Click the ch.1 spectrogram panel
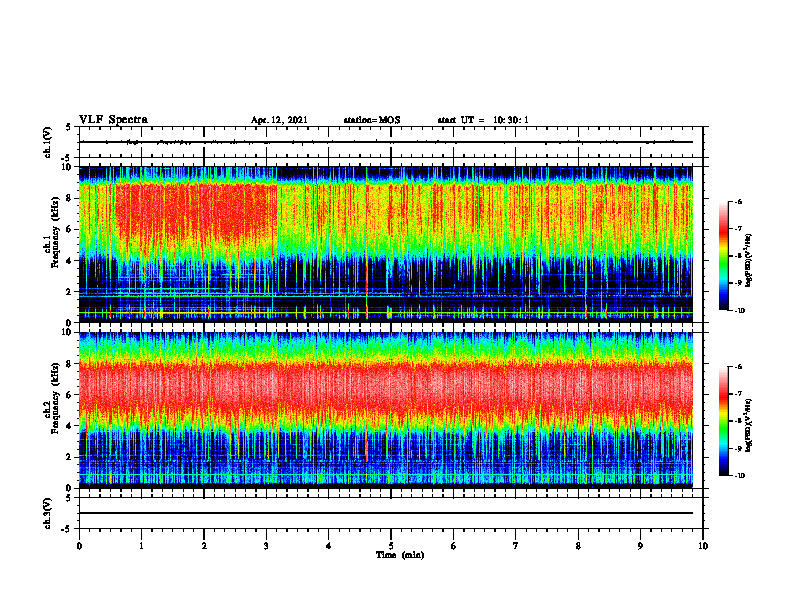 (x=385, y=244)
